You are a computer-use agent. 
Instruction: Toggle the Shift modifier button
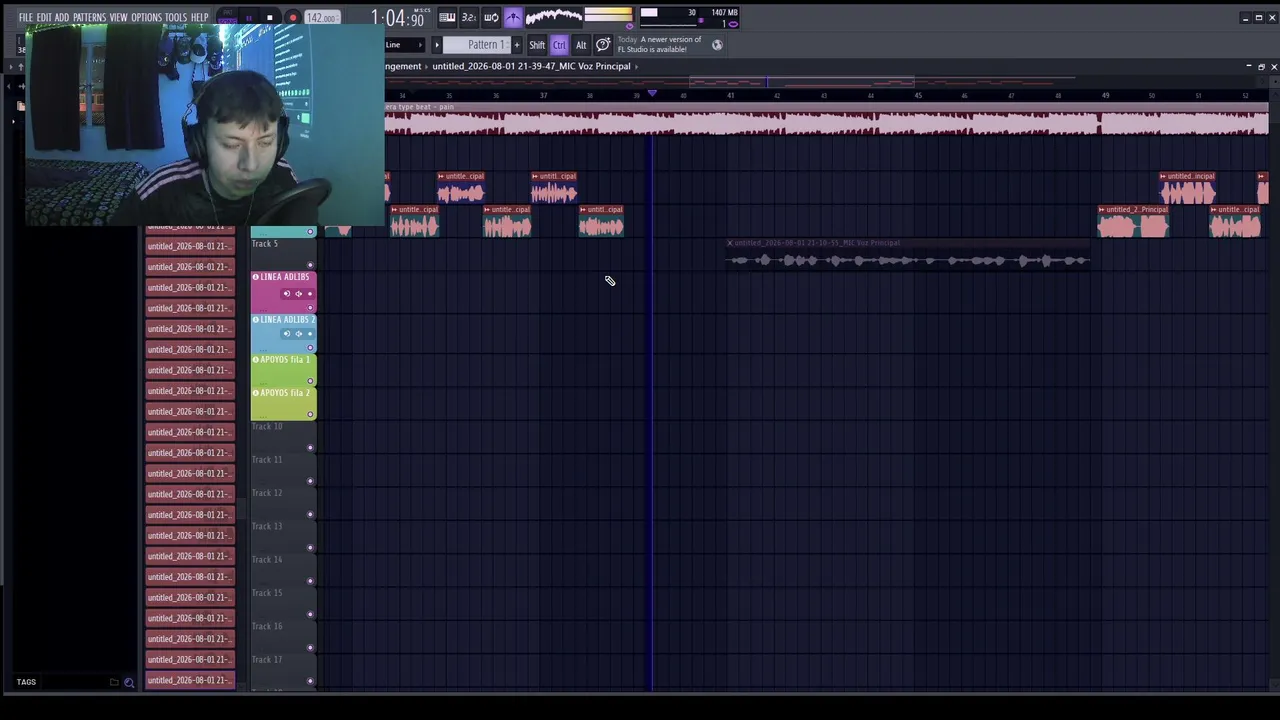click(537, 45)
